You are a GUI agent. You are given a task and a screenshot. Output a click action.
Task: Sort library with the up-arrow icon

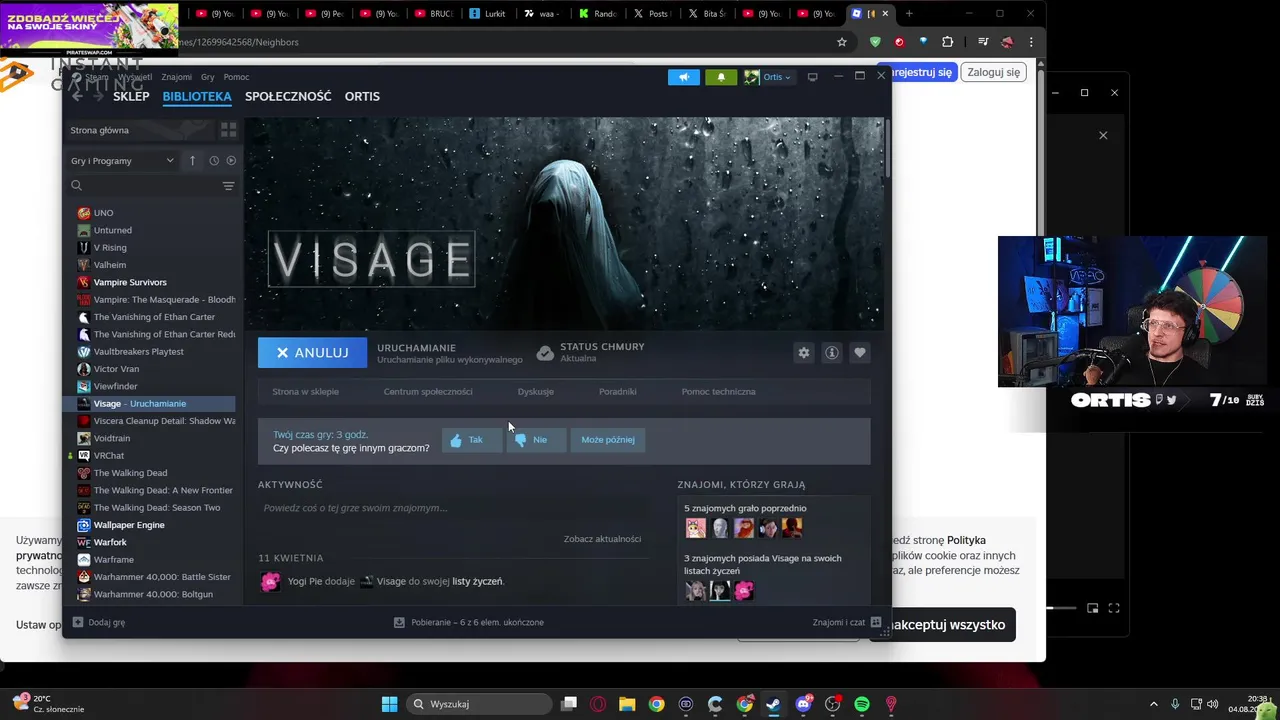pyautogui.click(x=192, y=160)
